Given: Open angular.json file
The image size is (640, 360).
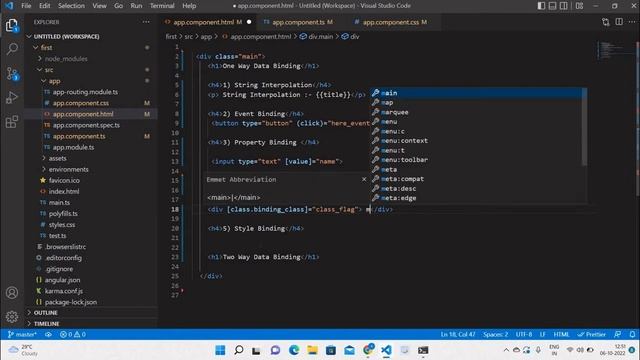Looking at the screenshot, I should pos(62,280).
